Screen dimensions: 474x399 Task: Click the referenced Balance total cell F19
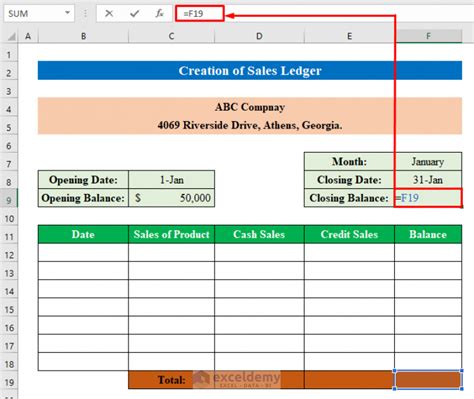click(x=428, y=380)
